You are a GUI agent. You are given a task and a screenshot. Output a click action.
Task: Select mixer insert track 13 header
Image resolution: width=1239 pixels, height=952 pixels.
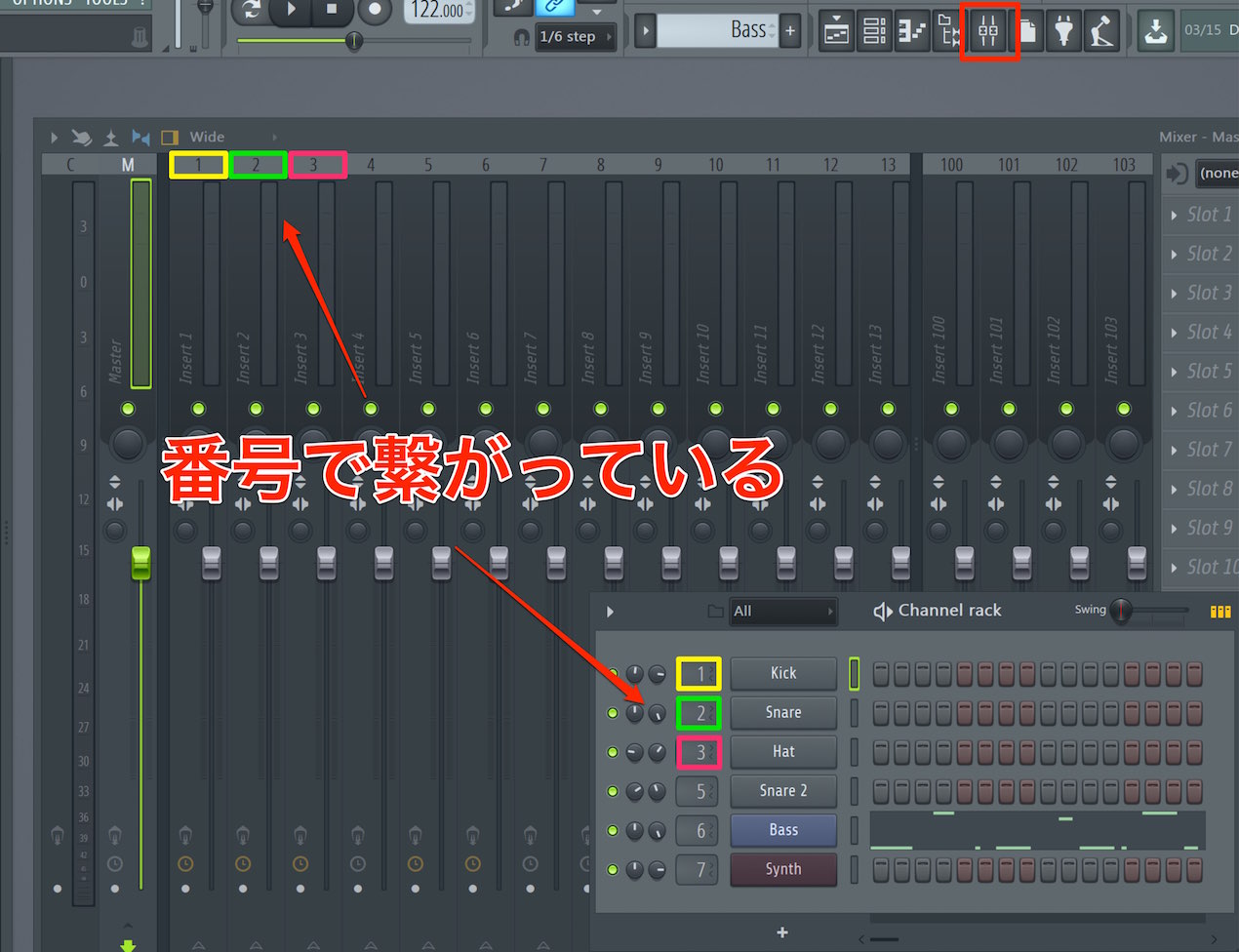[888, 165]
